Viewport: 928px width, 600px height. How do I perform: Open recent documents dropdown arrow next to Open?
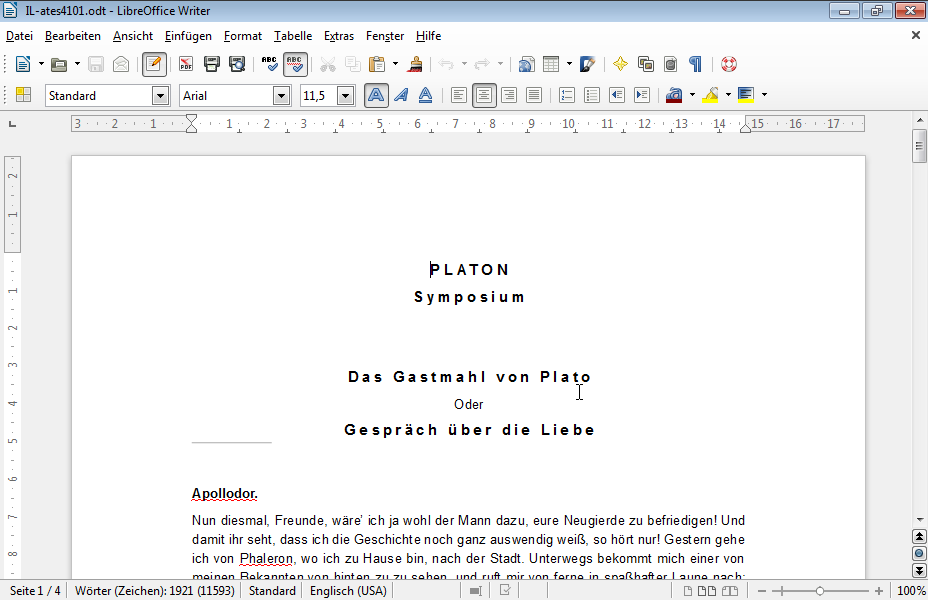click(77, 64)
